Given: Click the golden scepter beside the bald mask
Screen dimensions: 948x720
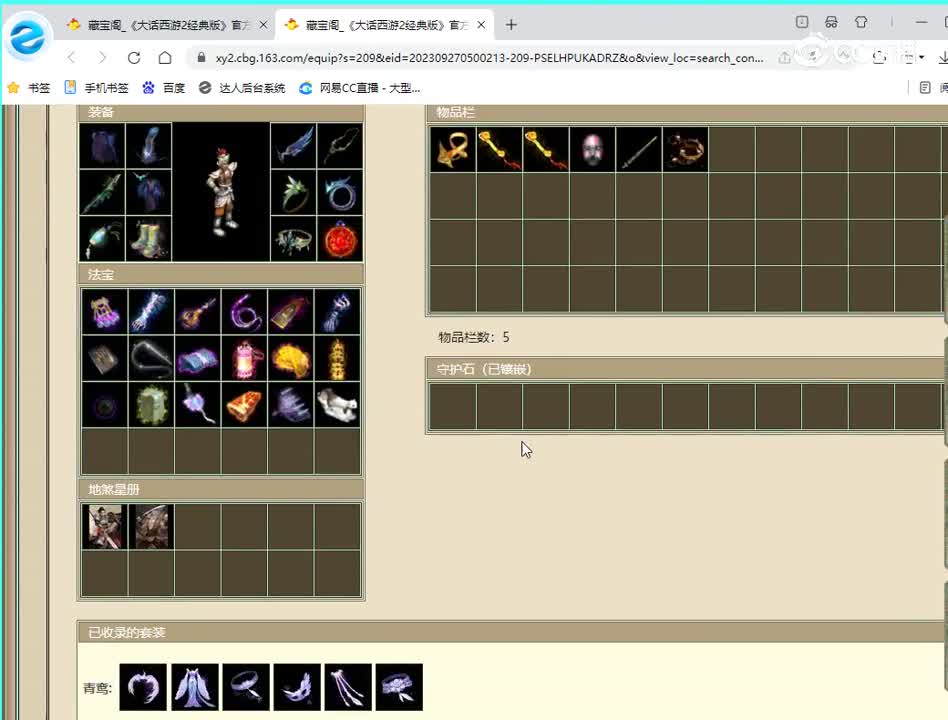Looking at the screenshot, I should [546, 149].
